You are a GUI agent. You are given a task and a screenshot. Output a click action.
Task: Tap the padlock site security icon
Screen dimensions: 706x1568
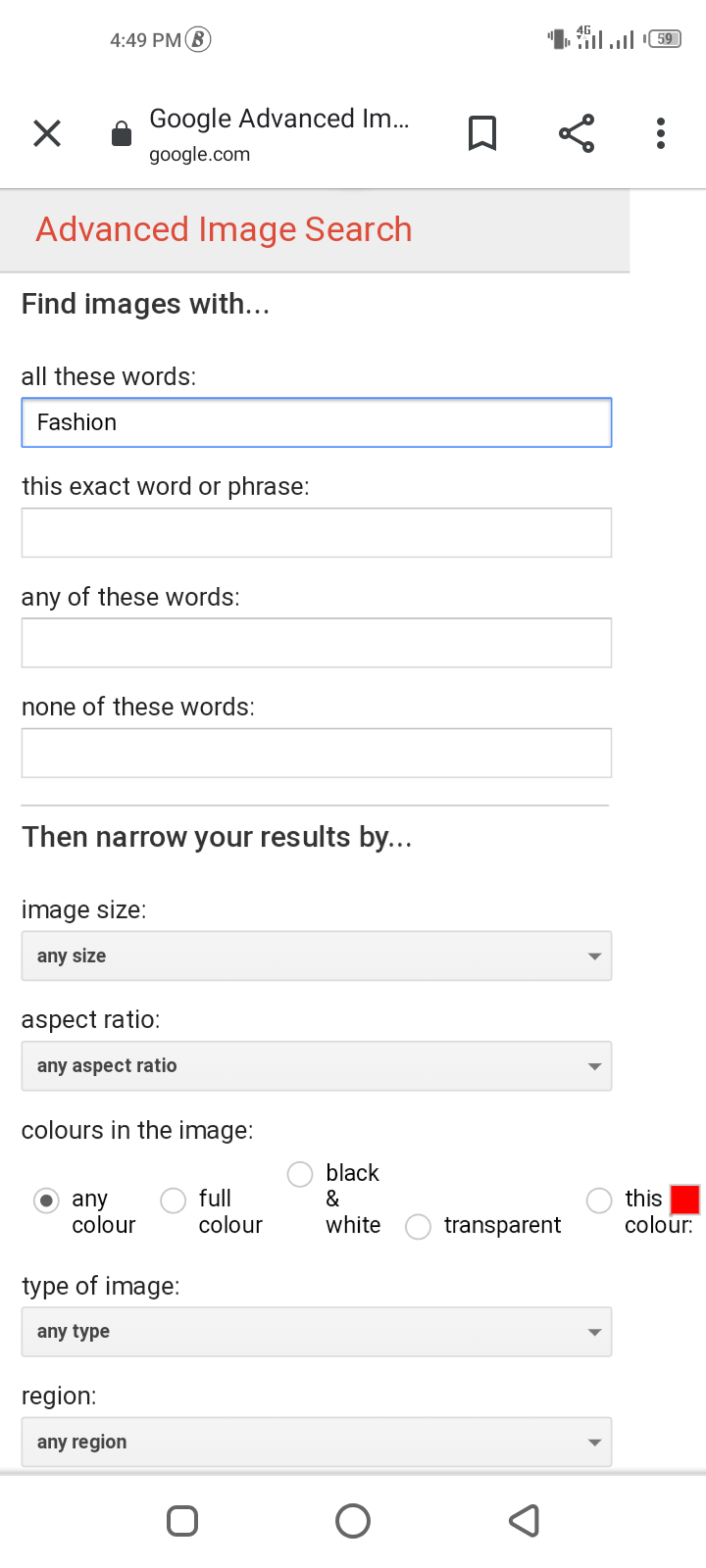122,134
